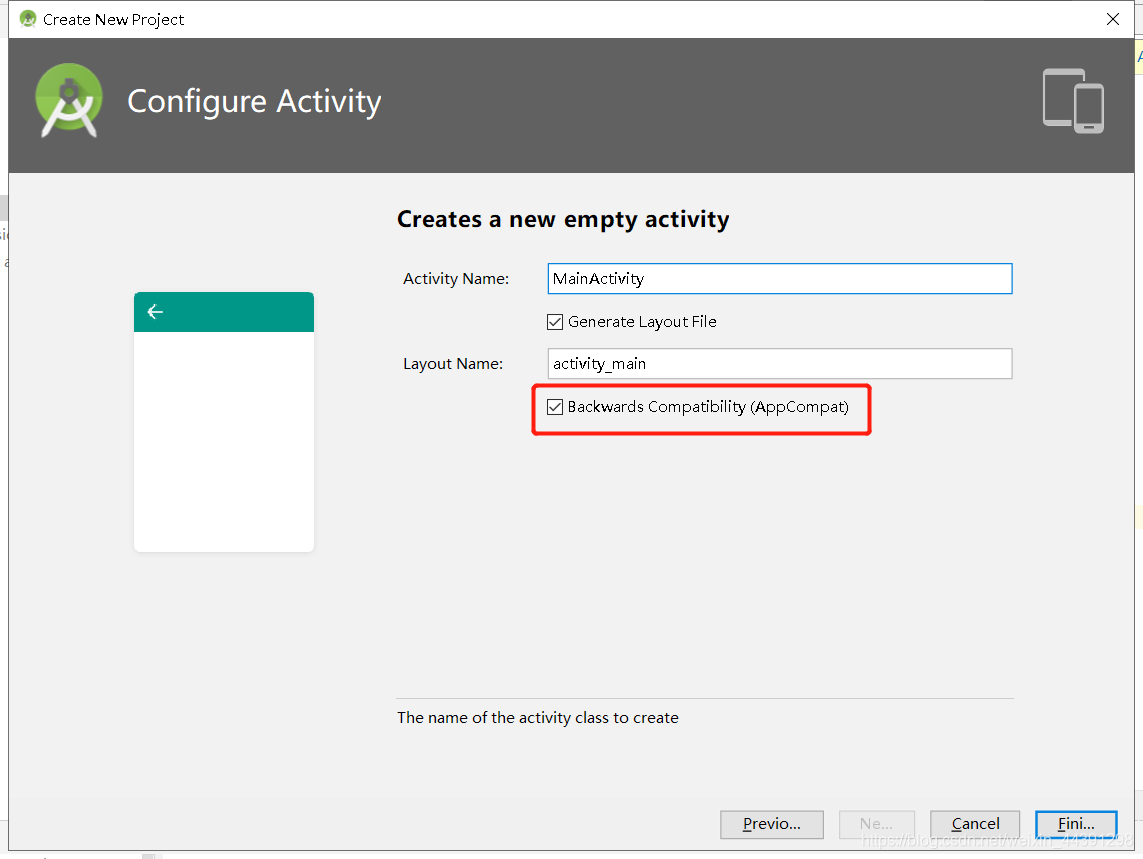Click the activity class description hint text

point(538,717)
